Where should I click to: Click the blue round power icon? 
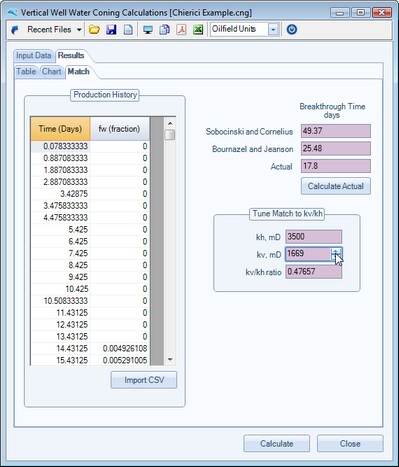click(x=292, y=30)
